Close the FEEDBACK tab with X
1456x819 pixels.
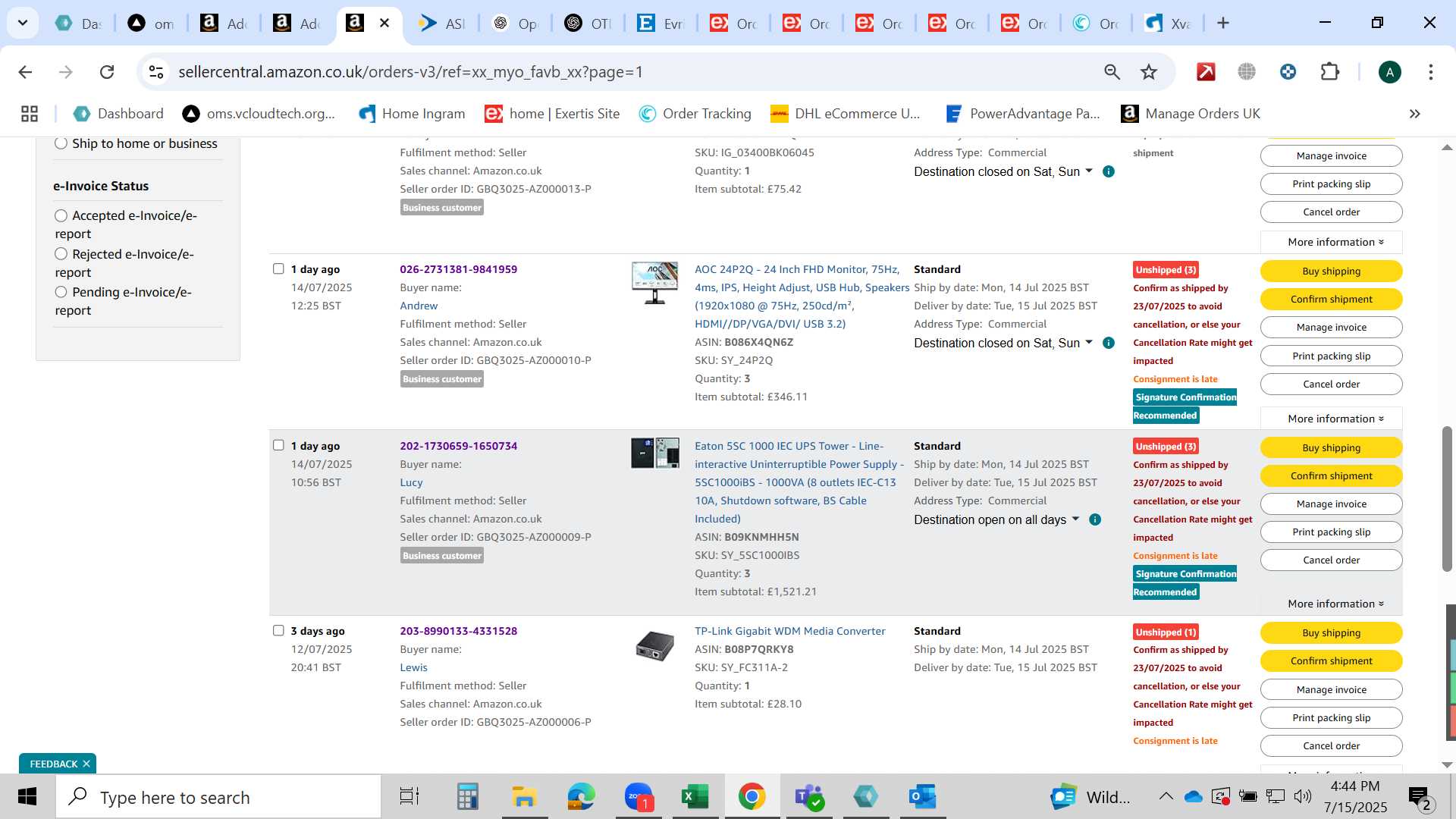click(86, 764)
